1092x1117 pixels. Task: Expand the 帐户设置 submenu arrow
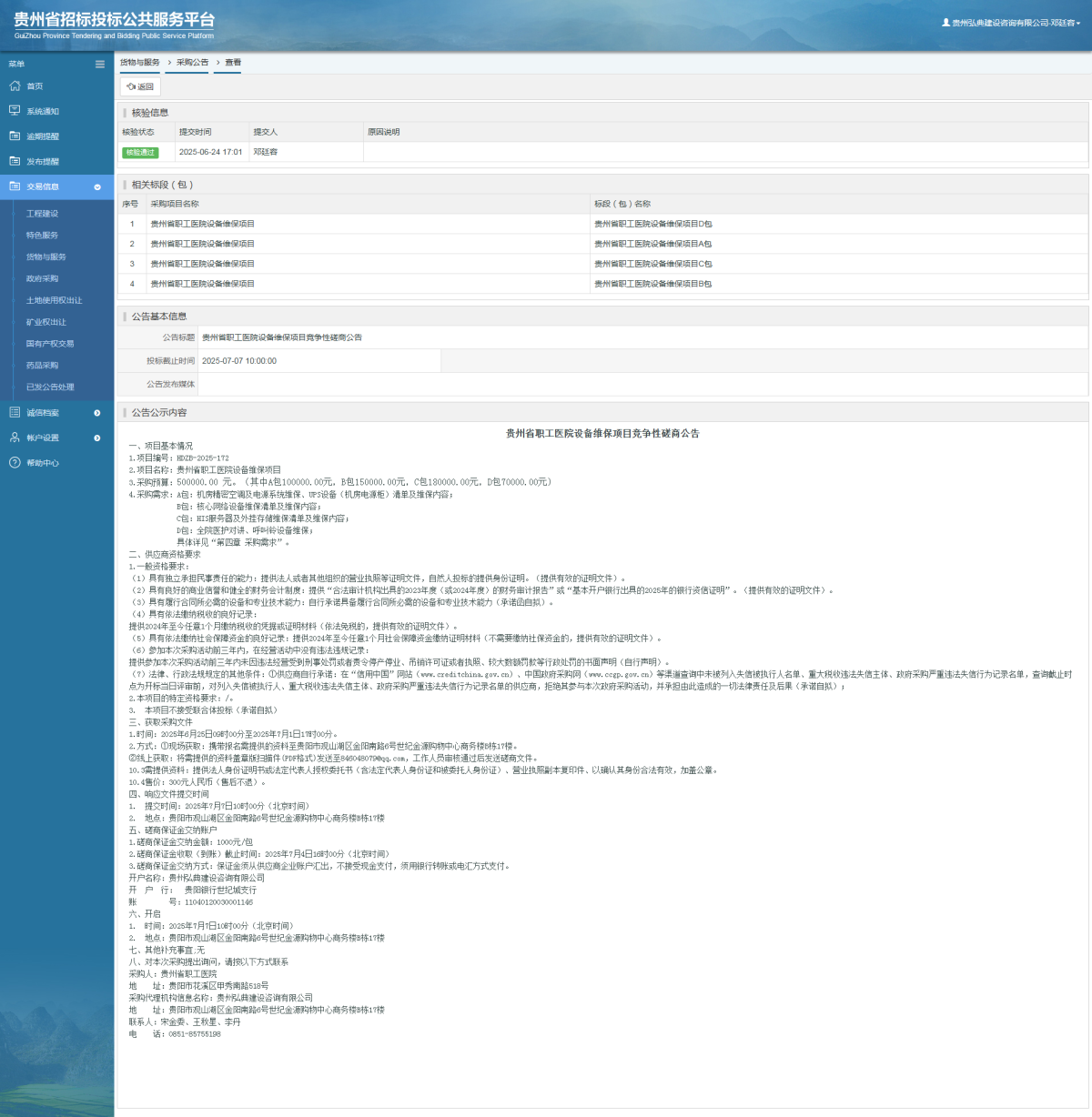pyautogui.click(x=97, y=438)
